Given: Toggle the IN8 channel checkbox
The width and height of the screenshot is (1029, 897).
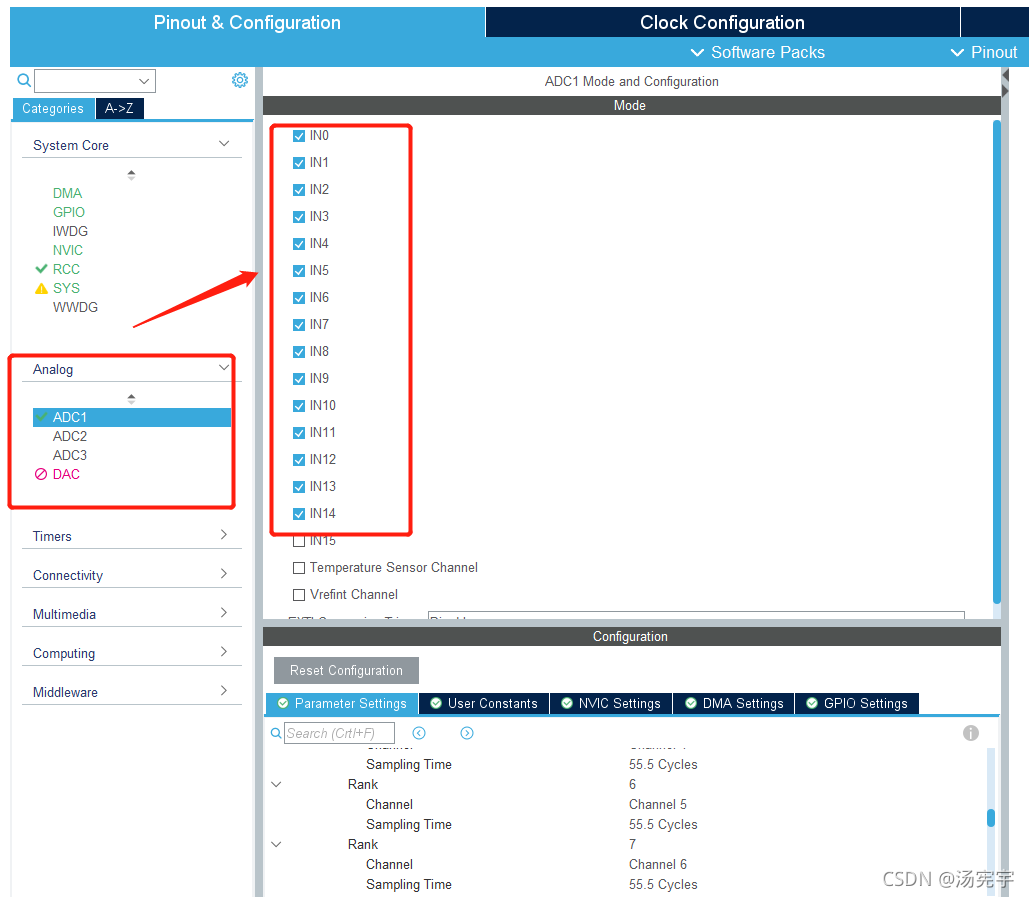Looking at the screenshot, I should tap(299, 352).
